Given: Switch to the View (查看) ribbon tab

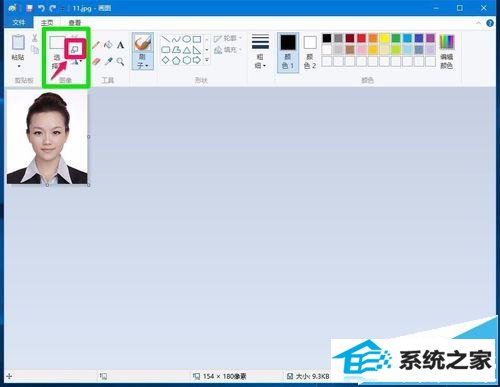Looking at the screenshot, I should tap(74, 22).
